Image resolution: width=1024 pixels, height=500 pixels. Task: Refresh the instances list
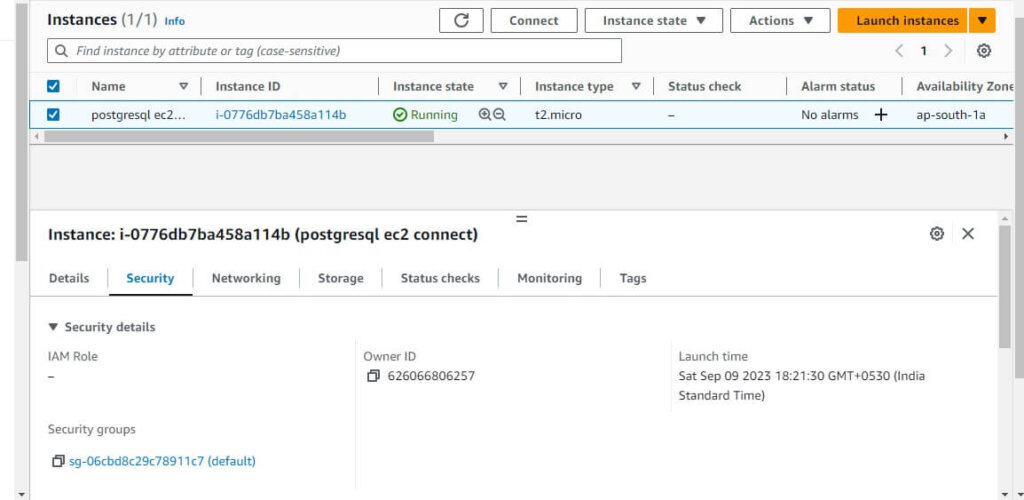tap(461, 20)
